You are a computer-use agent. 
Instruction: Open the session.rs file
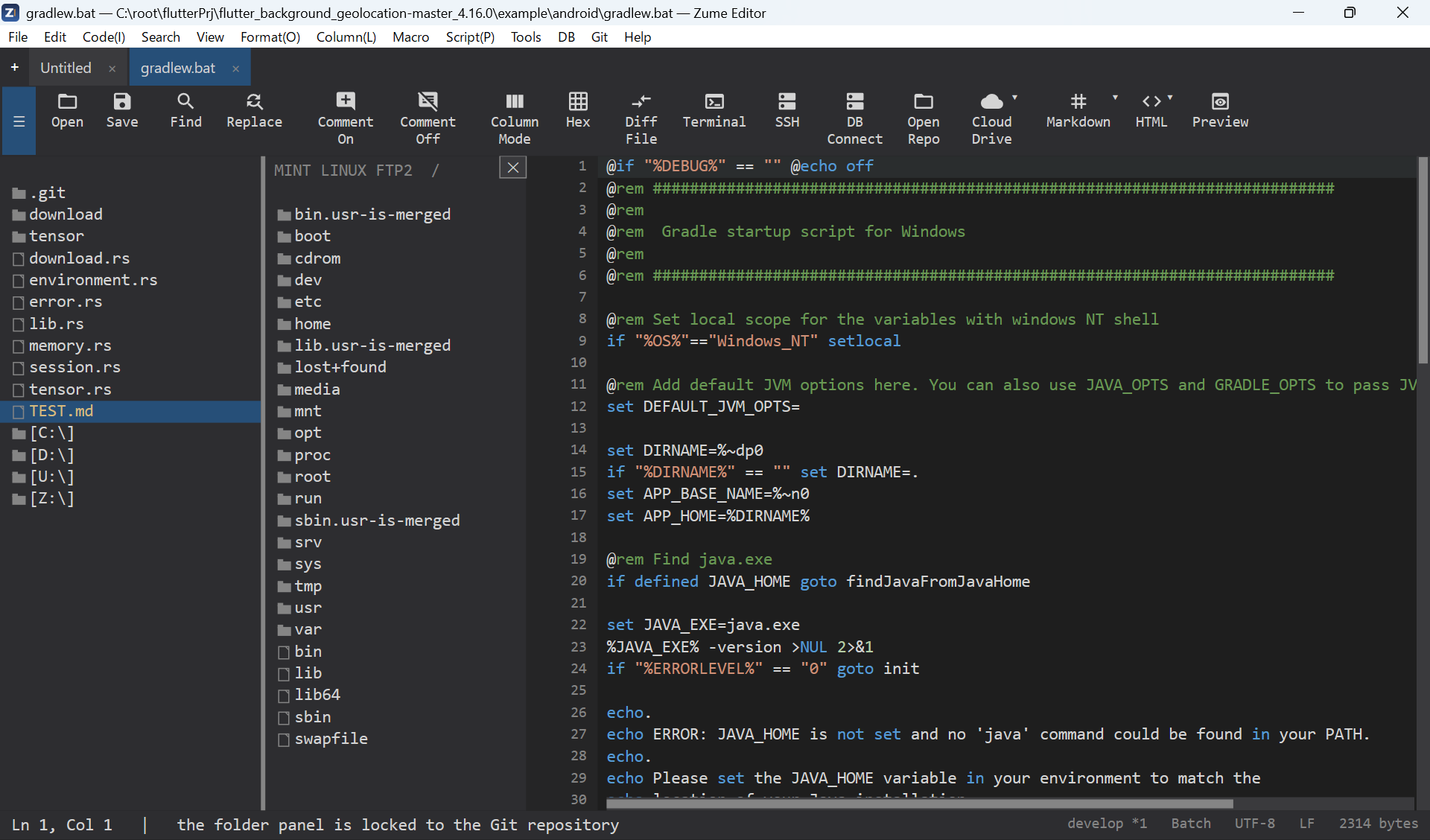[67, 367]
